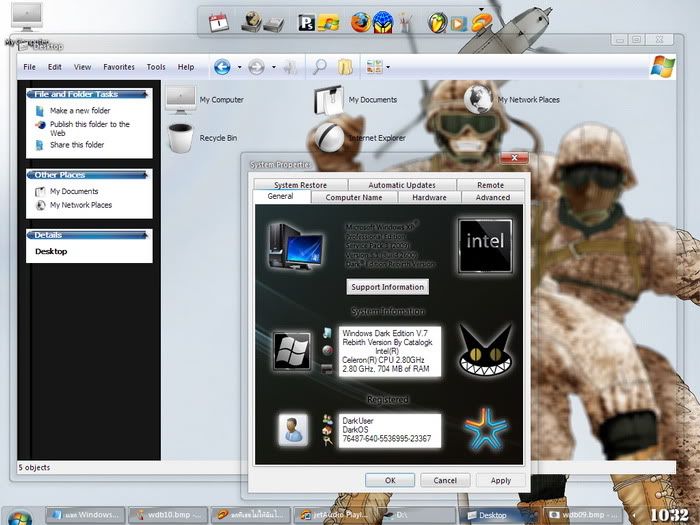
Task: Launch Firefox from the dock
Action: click(360, 22)
